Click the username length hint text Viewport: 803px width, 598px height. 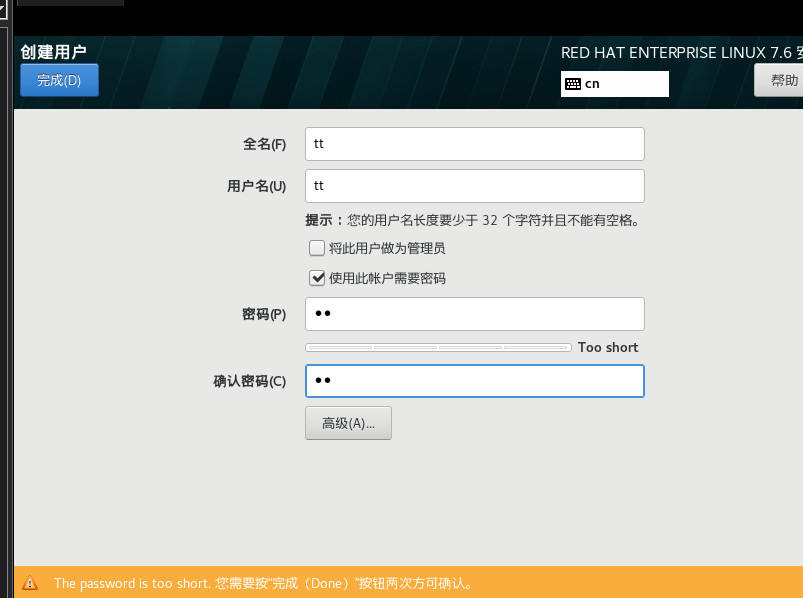pos(472,220)
